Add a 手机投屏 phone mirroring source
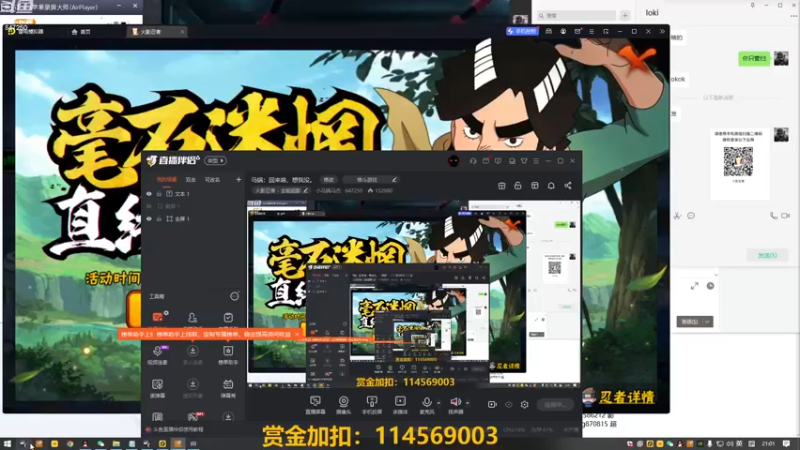The image size is (800, 450). click(372, 405)
